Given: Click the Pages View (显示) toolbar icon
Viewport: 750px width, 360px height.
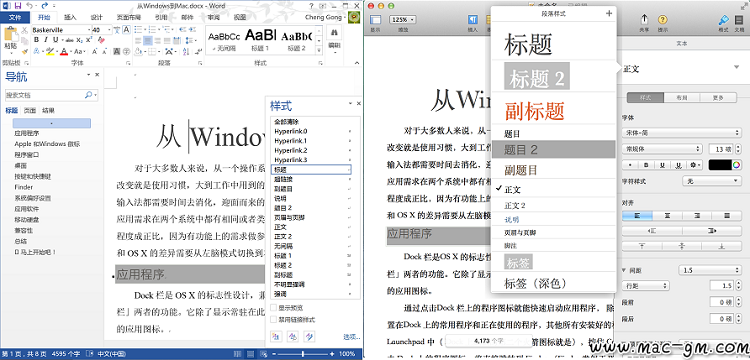Looking at the screenshot, I should click(375, 20).
